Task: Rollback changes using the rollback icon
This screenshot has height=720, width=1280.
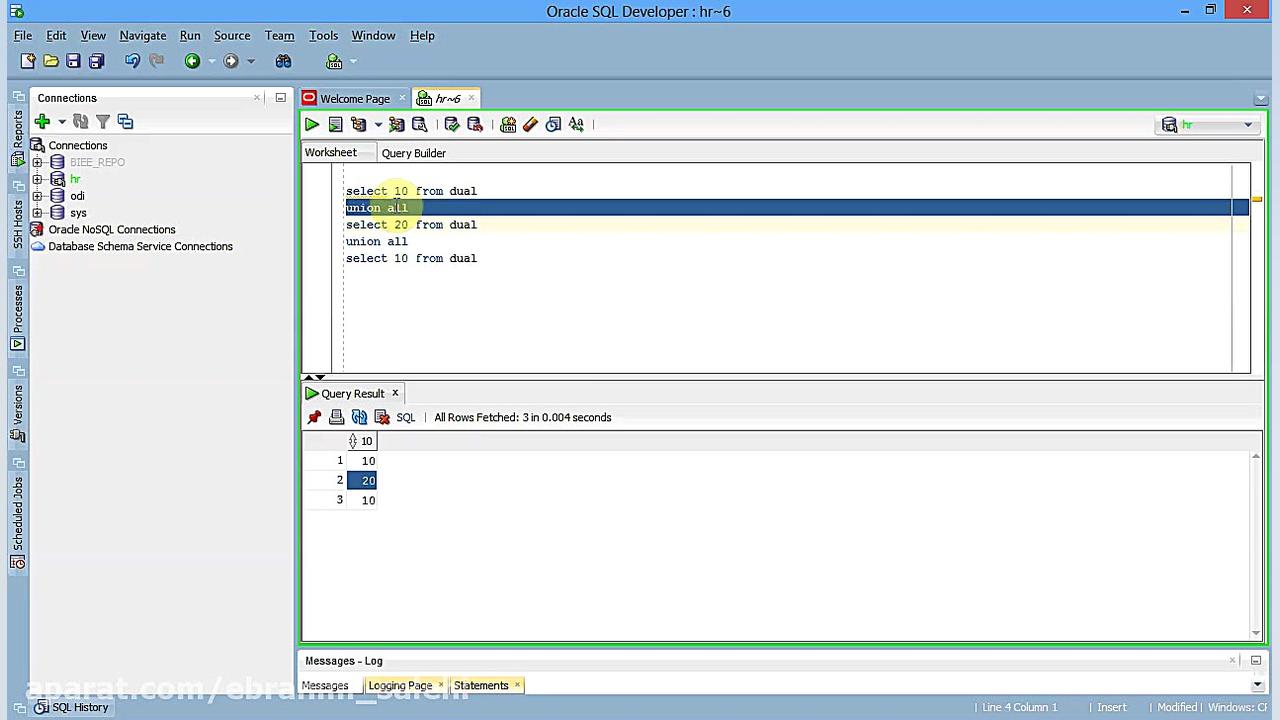Action: (x=475, y=124)
